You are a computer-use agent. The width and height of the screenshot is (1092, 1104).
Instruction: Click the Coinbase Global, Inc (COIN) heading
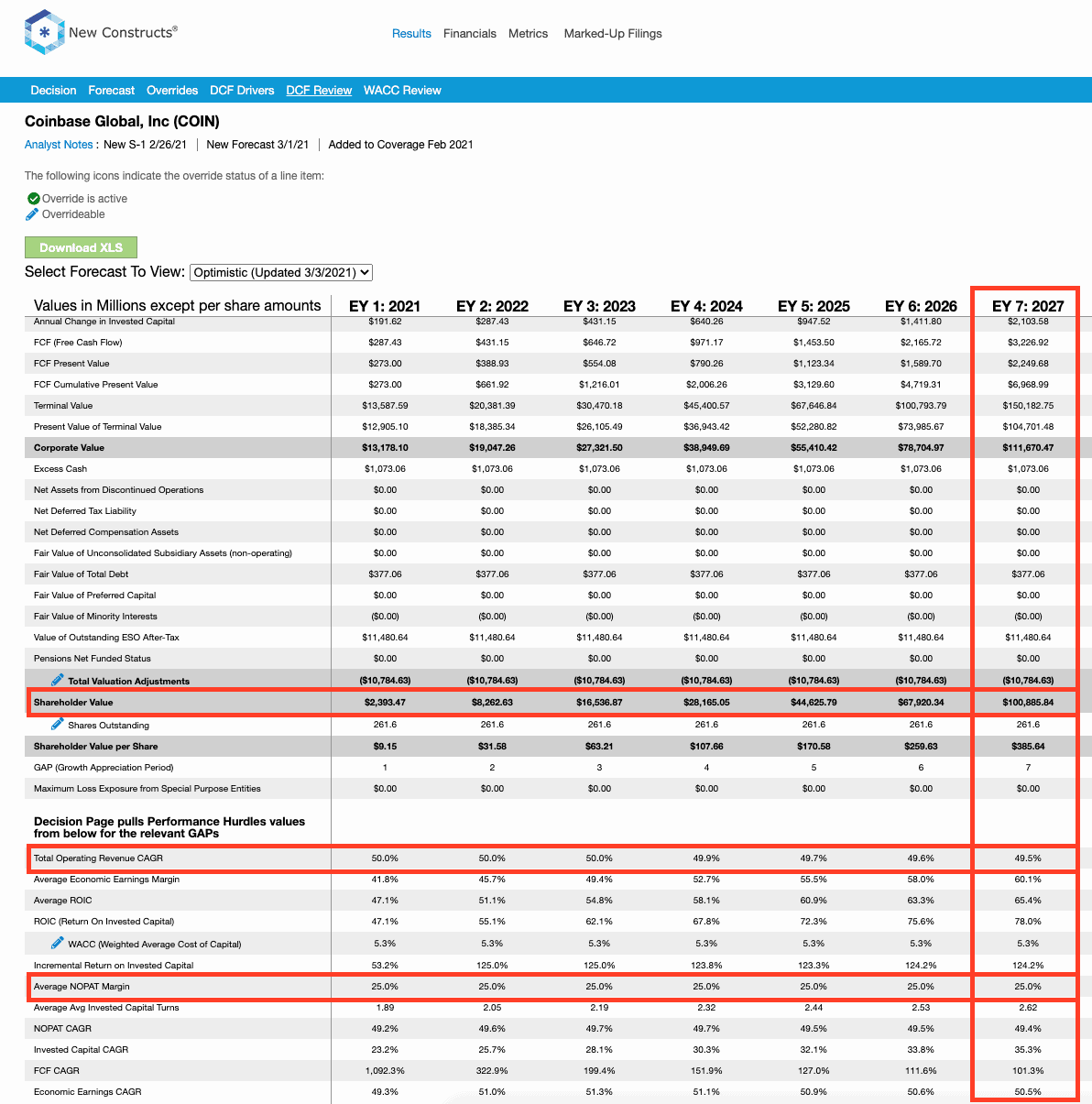(122, 121)
